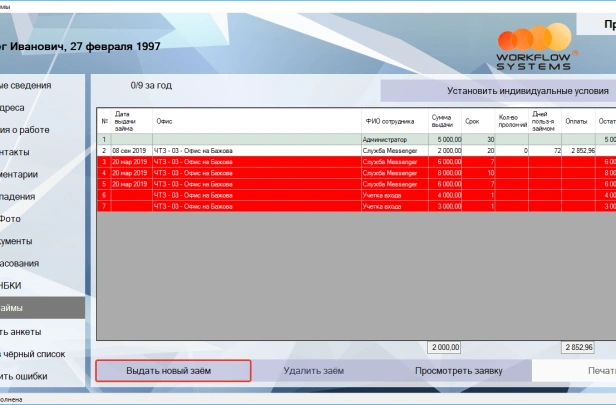Switch to the 'Фото' sidebar section
Image resolution: width=616 pixels, height=405 pixels.
(10, 218)
